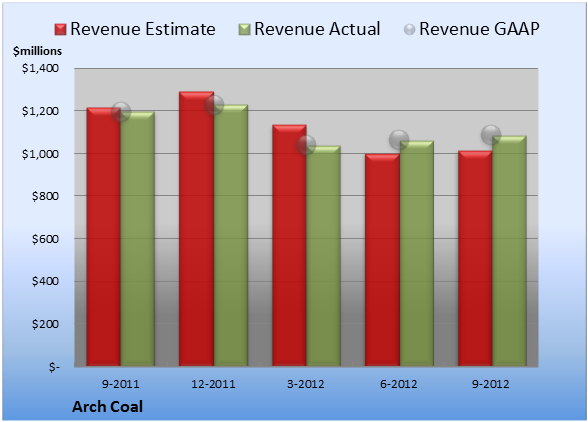This screenshot has height=422, width=588.
Task: Select the 'Revenue Estimate' legend label
Action: click(x=143, y=29)
